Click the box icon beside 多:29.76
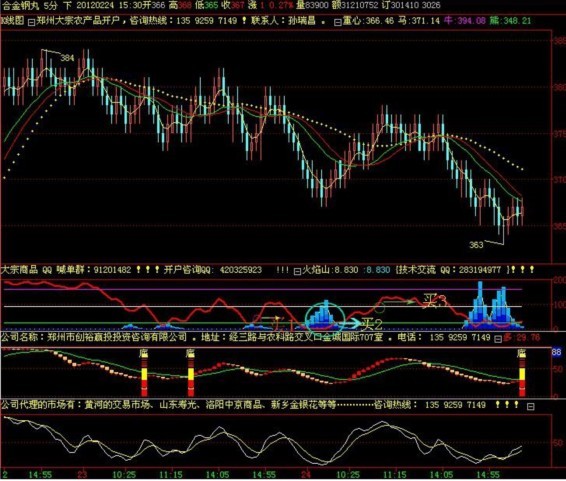The image size is (566, 481). click(498, 339)
